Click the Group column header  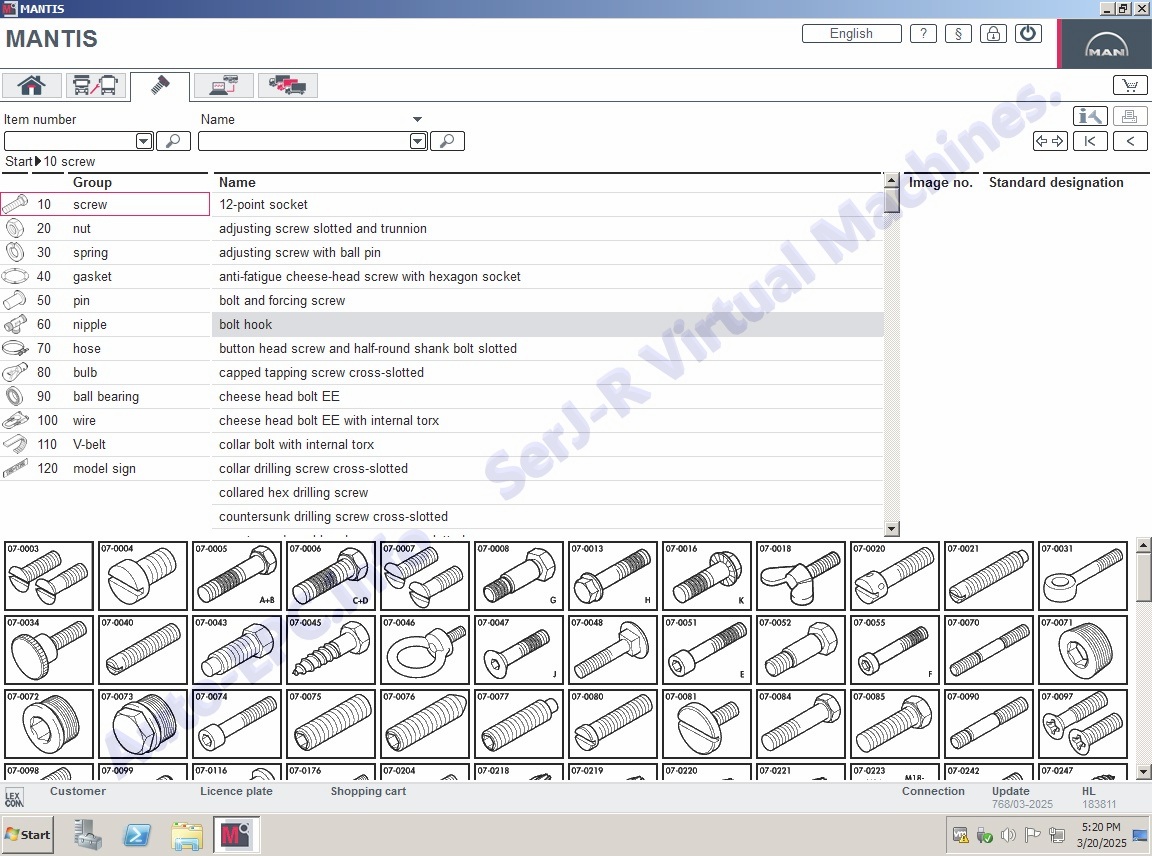[x=92, y=182]
